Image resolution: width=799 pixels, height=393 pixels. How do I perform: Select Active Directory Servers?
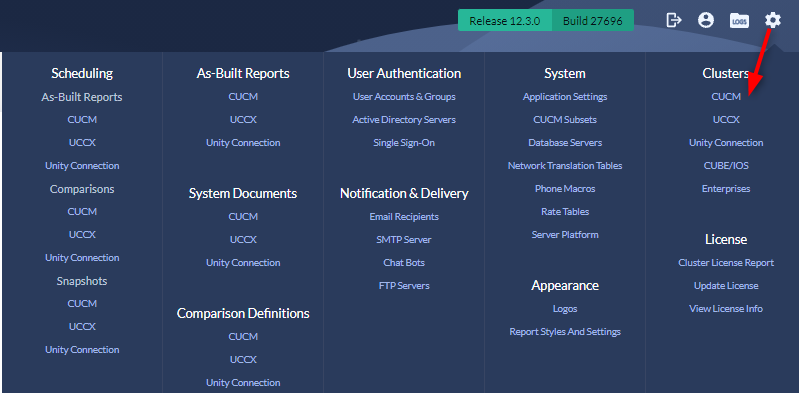point(404,119)
